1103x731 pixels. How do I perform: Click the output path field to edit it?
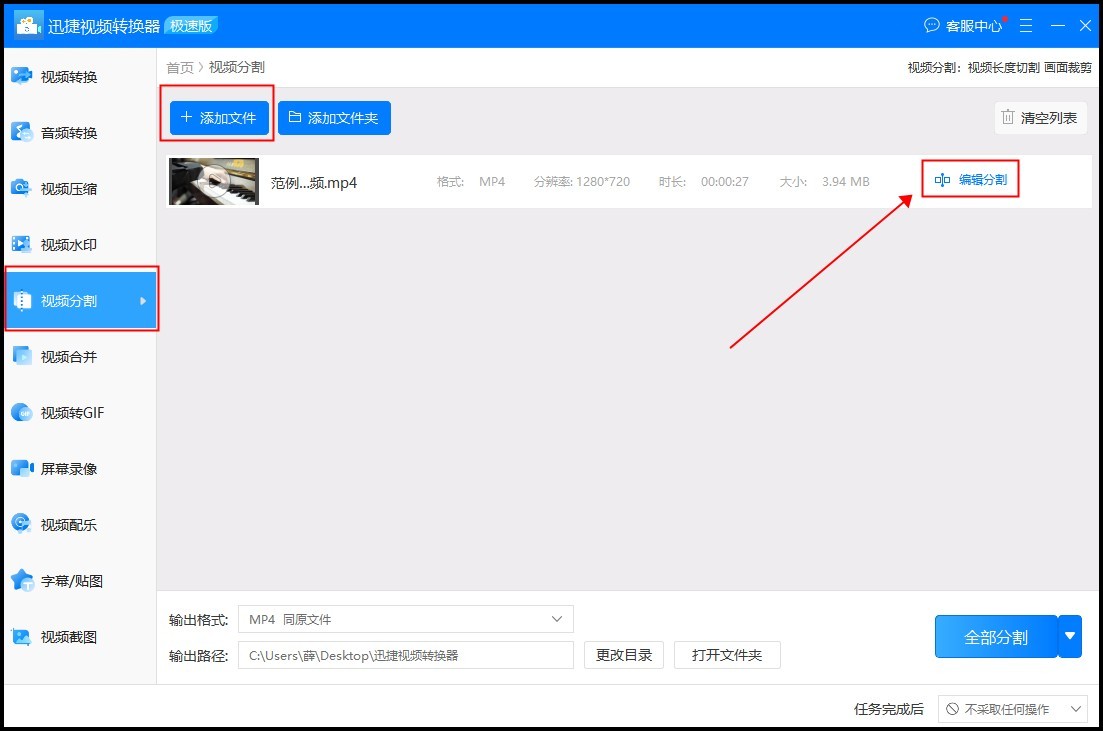[405, 655]
